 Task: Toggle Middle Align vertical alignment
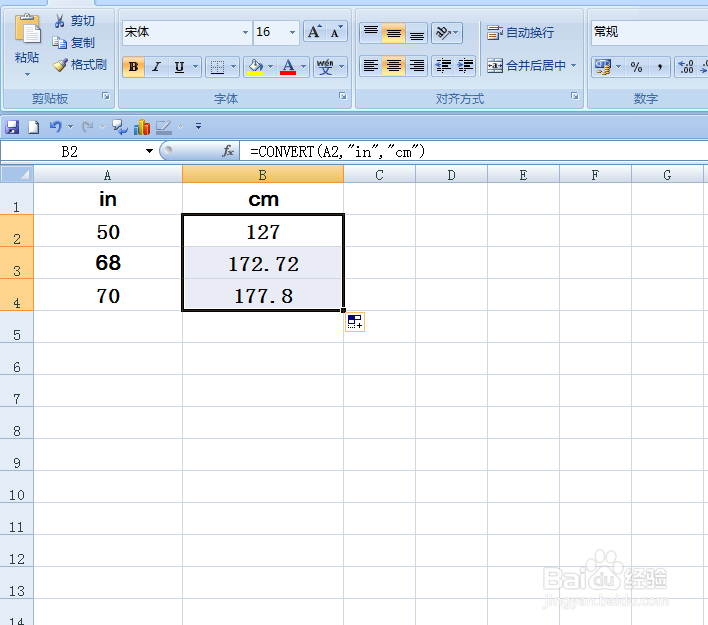click(x=393, y=33)
